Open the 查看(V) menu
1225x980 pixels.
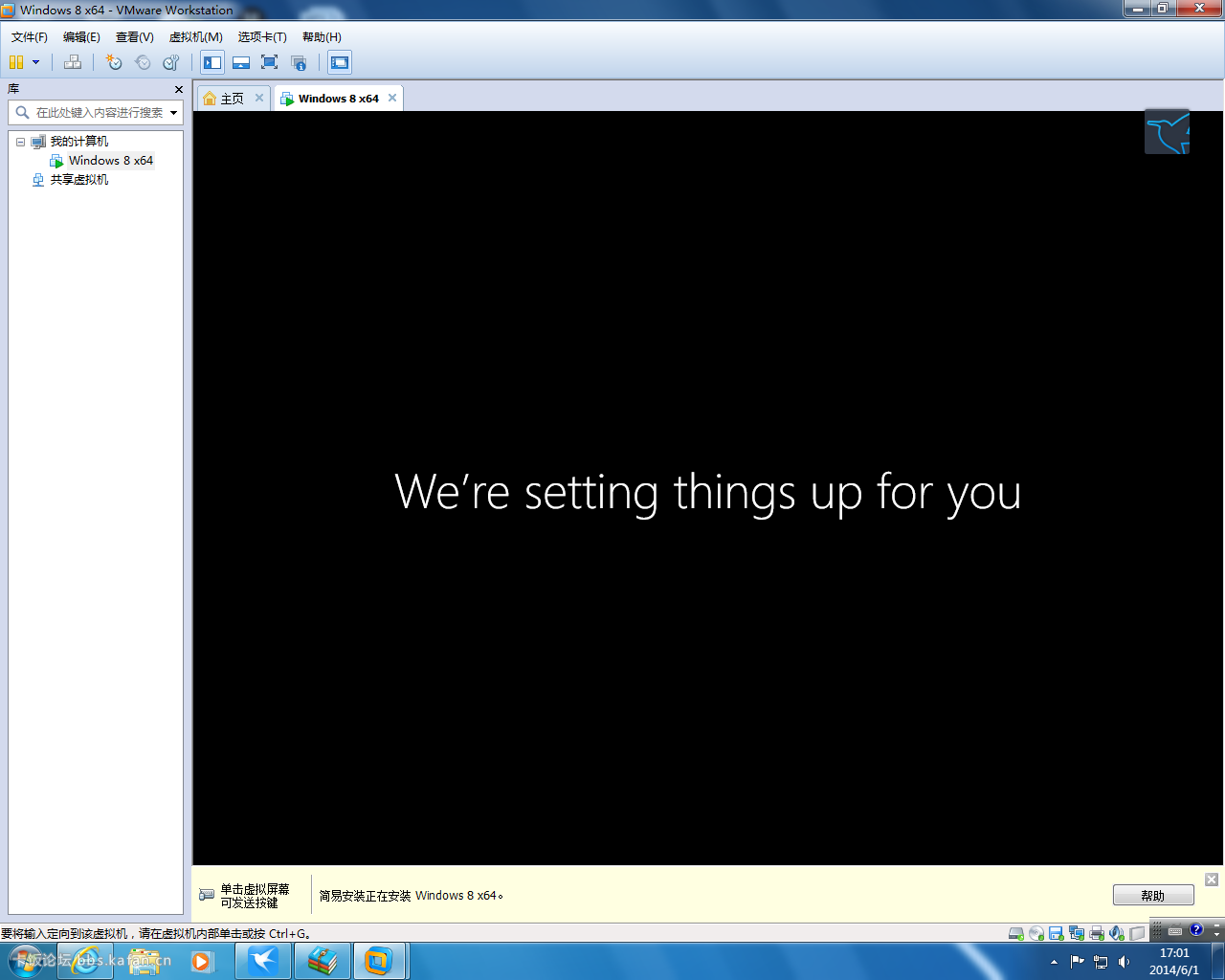click(x=135, y=36)
